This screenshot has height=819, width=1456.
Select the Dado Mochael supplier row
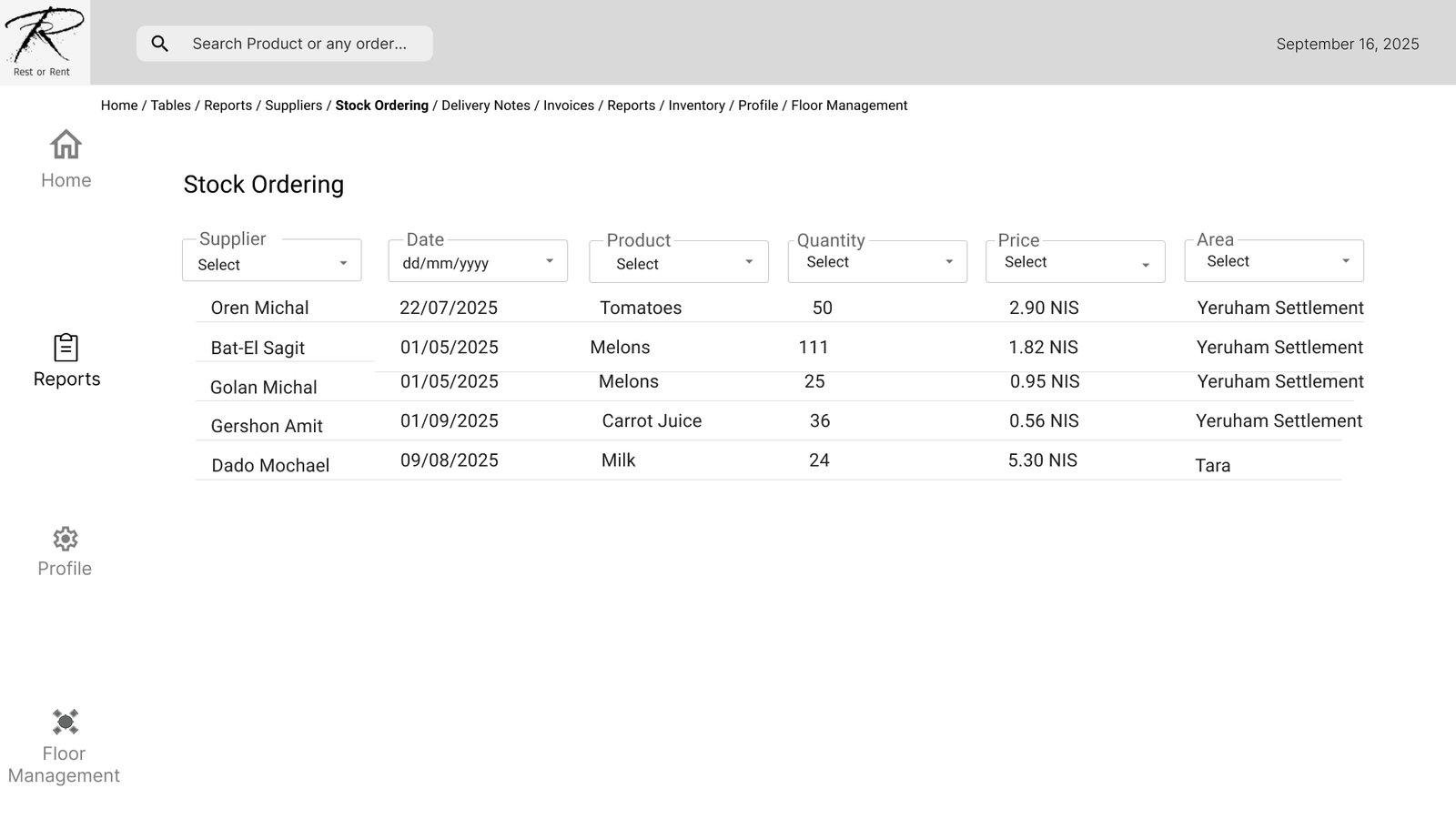270,465
